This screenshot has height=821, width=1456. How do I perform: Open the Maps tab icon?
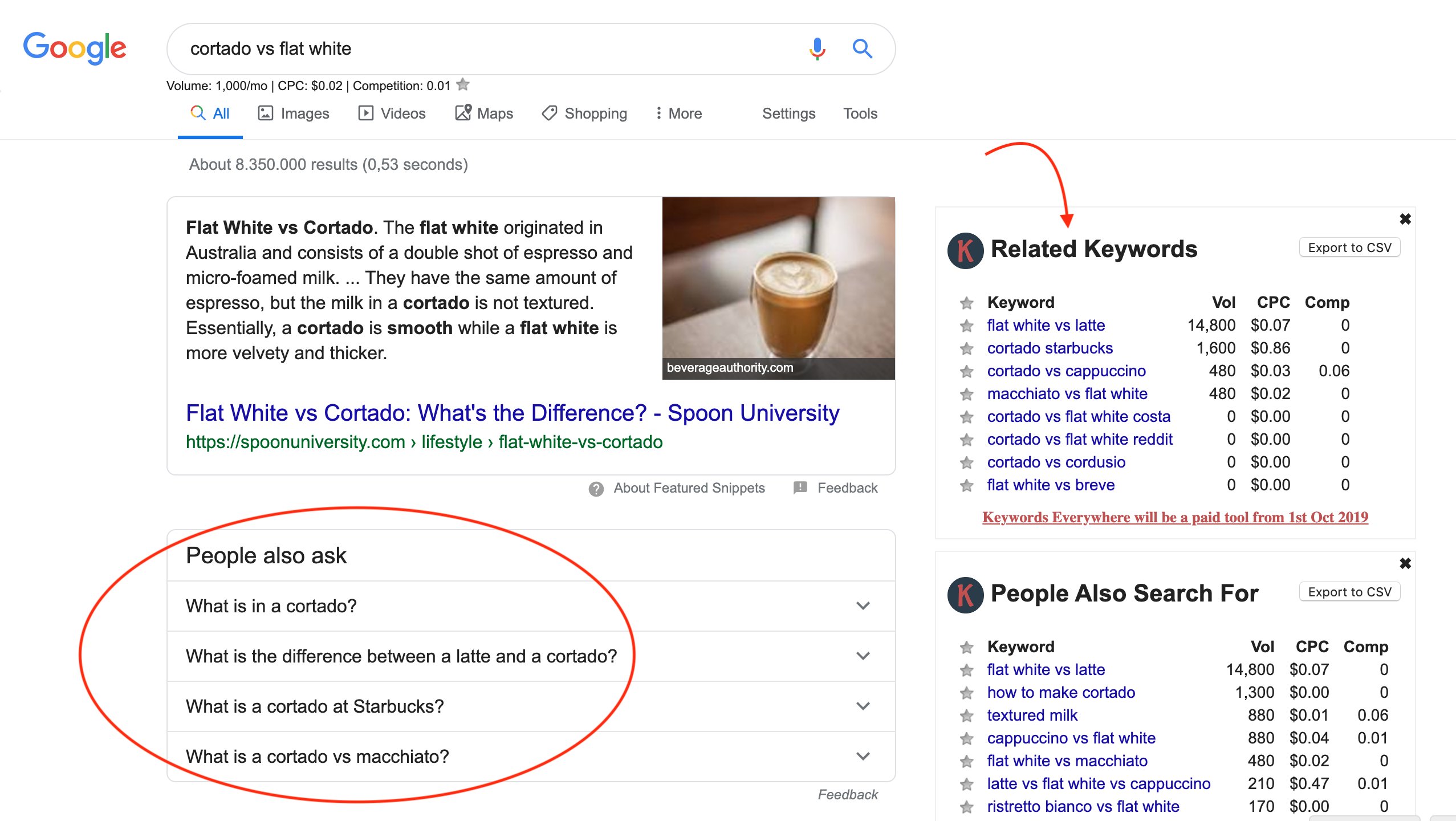[x=463, y=113]
